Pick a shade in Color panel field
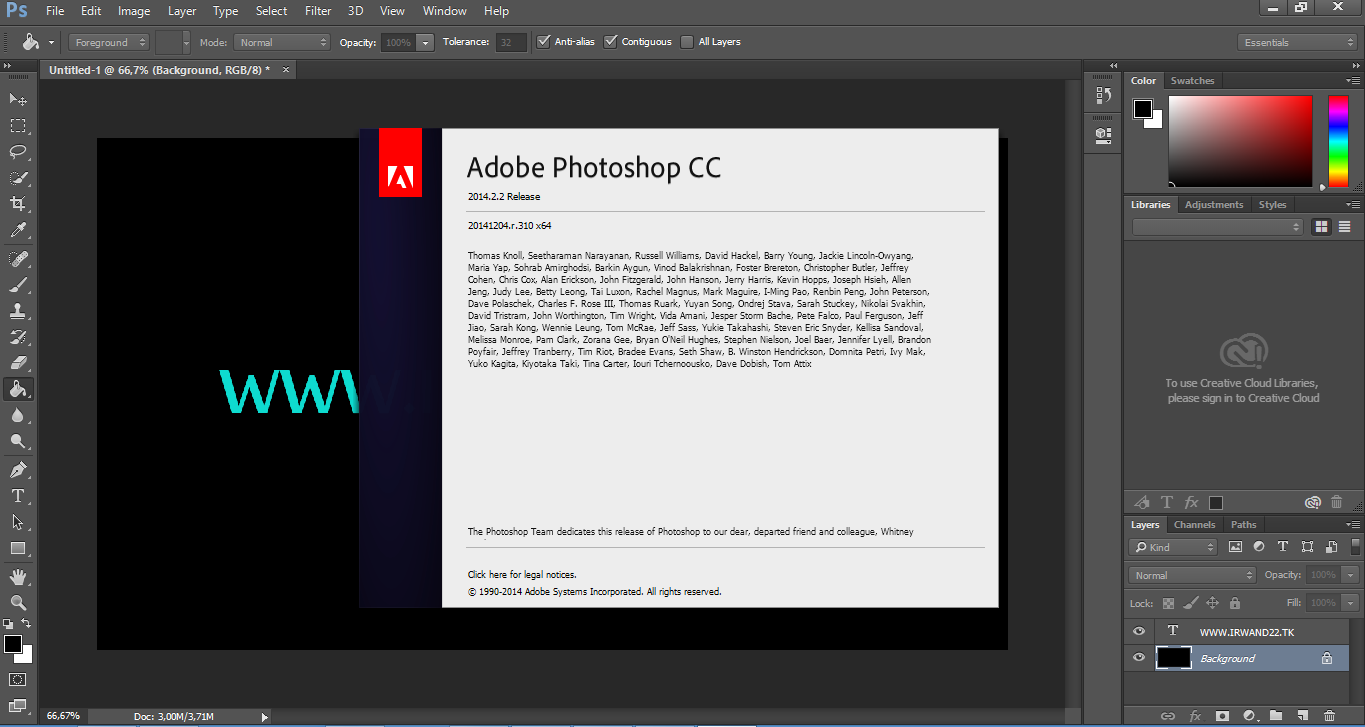Screen dimensions: 1365x727 pos(1240,141)
